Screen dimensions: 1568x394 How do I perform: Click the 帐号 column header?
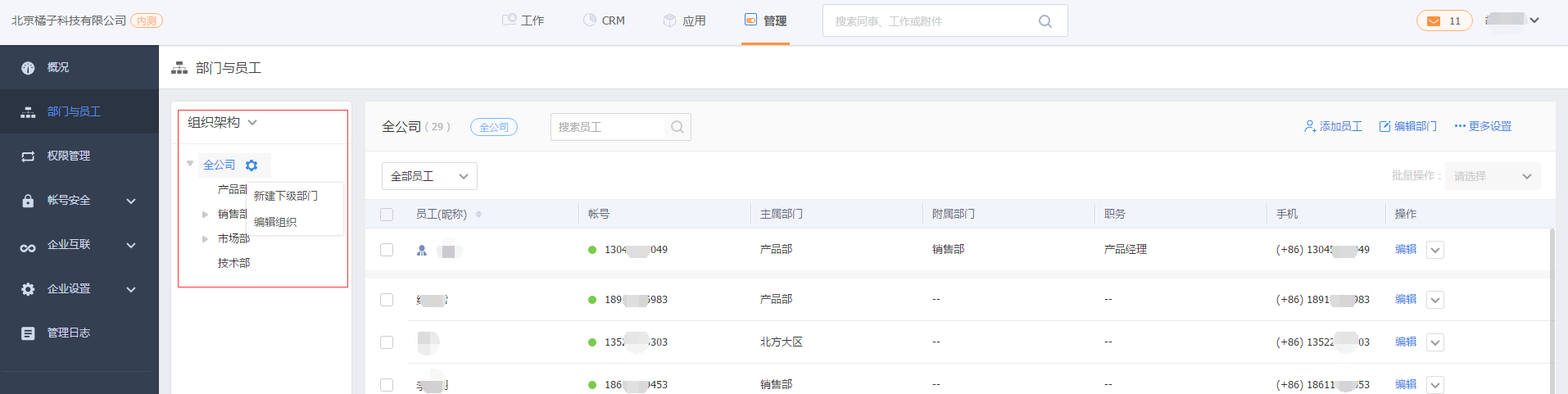599,215
